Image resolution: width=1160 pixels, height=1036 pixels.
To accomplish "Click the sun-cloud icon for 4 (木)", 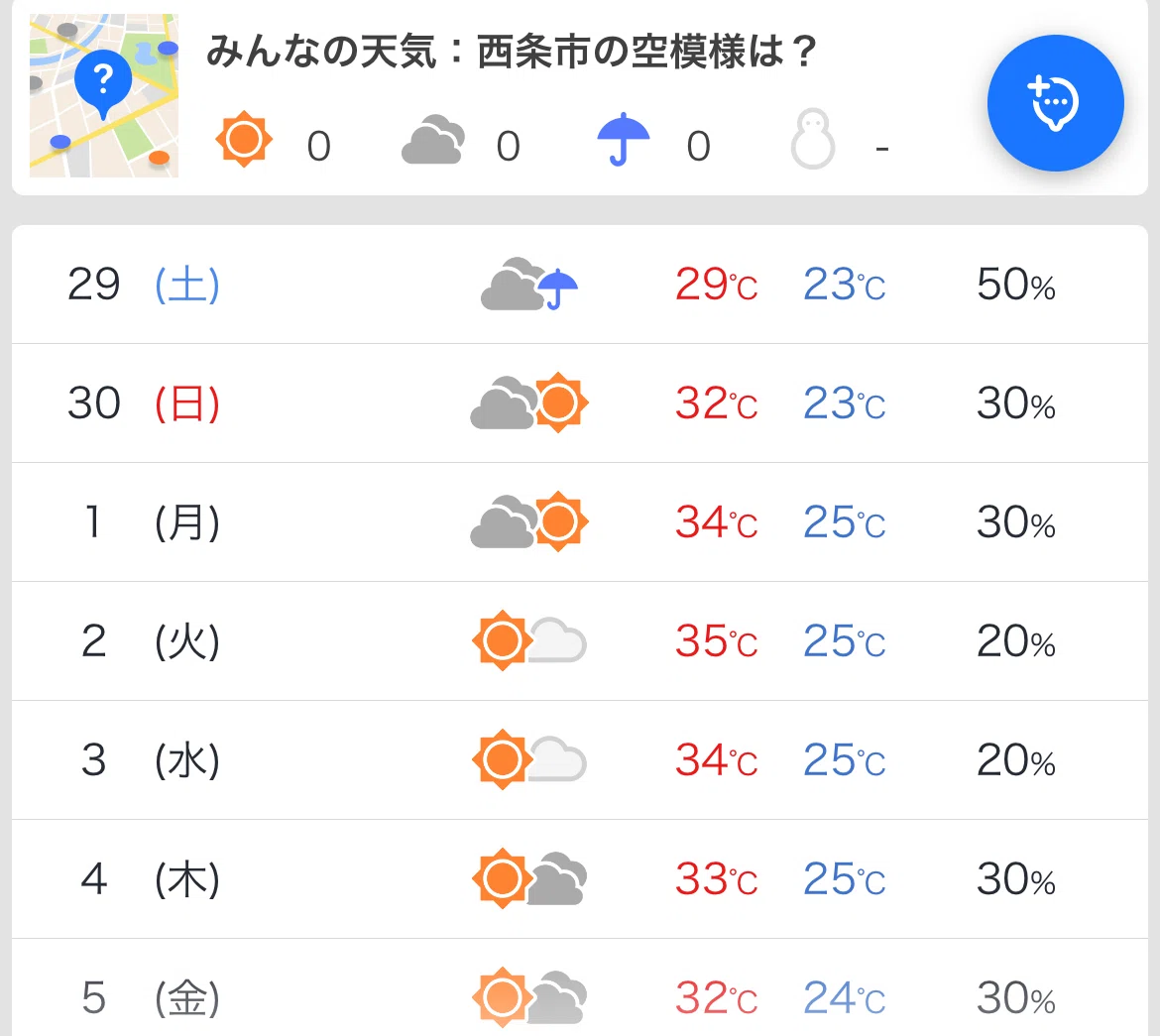I will point(529,878).
